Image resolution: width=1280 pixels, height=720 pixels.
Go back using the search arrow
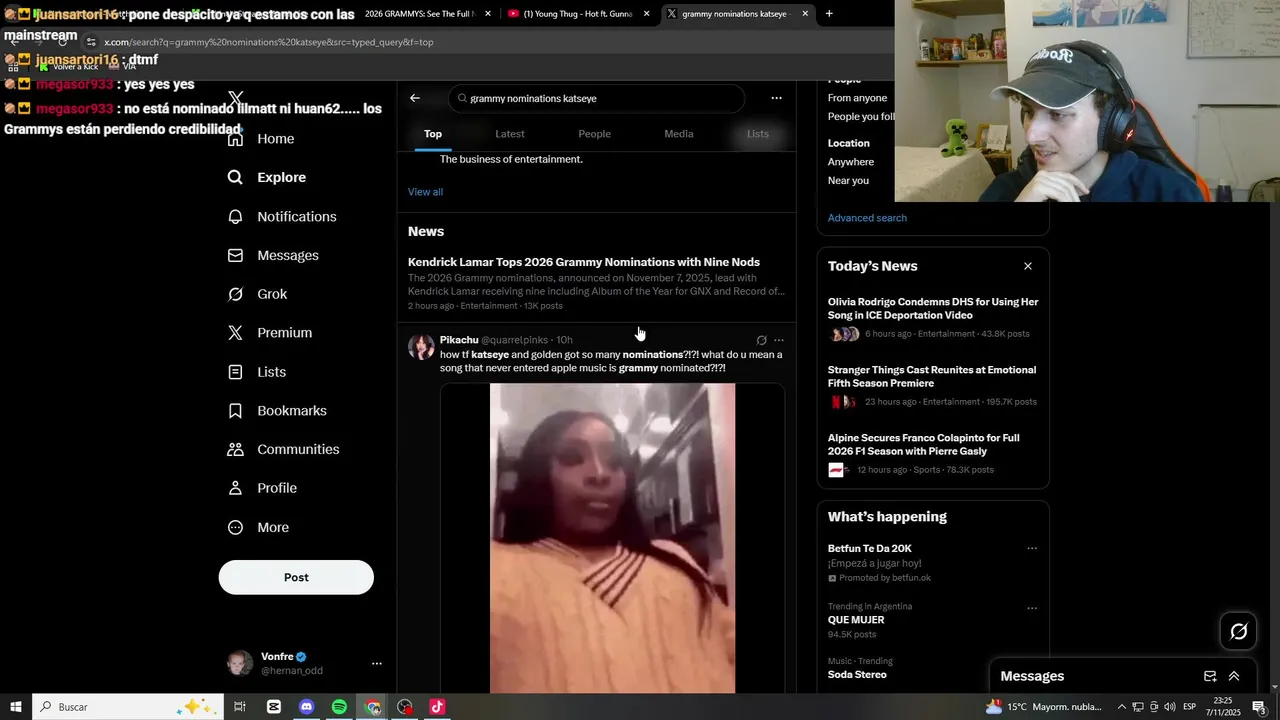415,98
